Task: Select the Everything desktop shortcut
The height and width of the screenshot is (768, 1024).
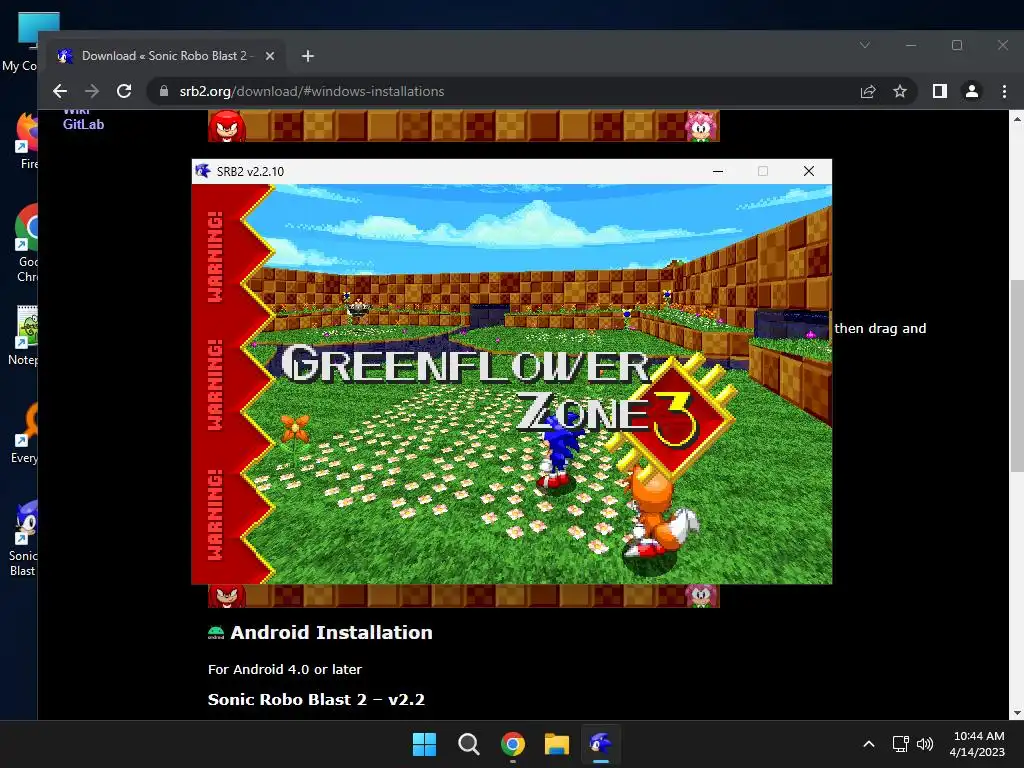Action: tap(25, 433)
